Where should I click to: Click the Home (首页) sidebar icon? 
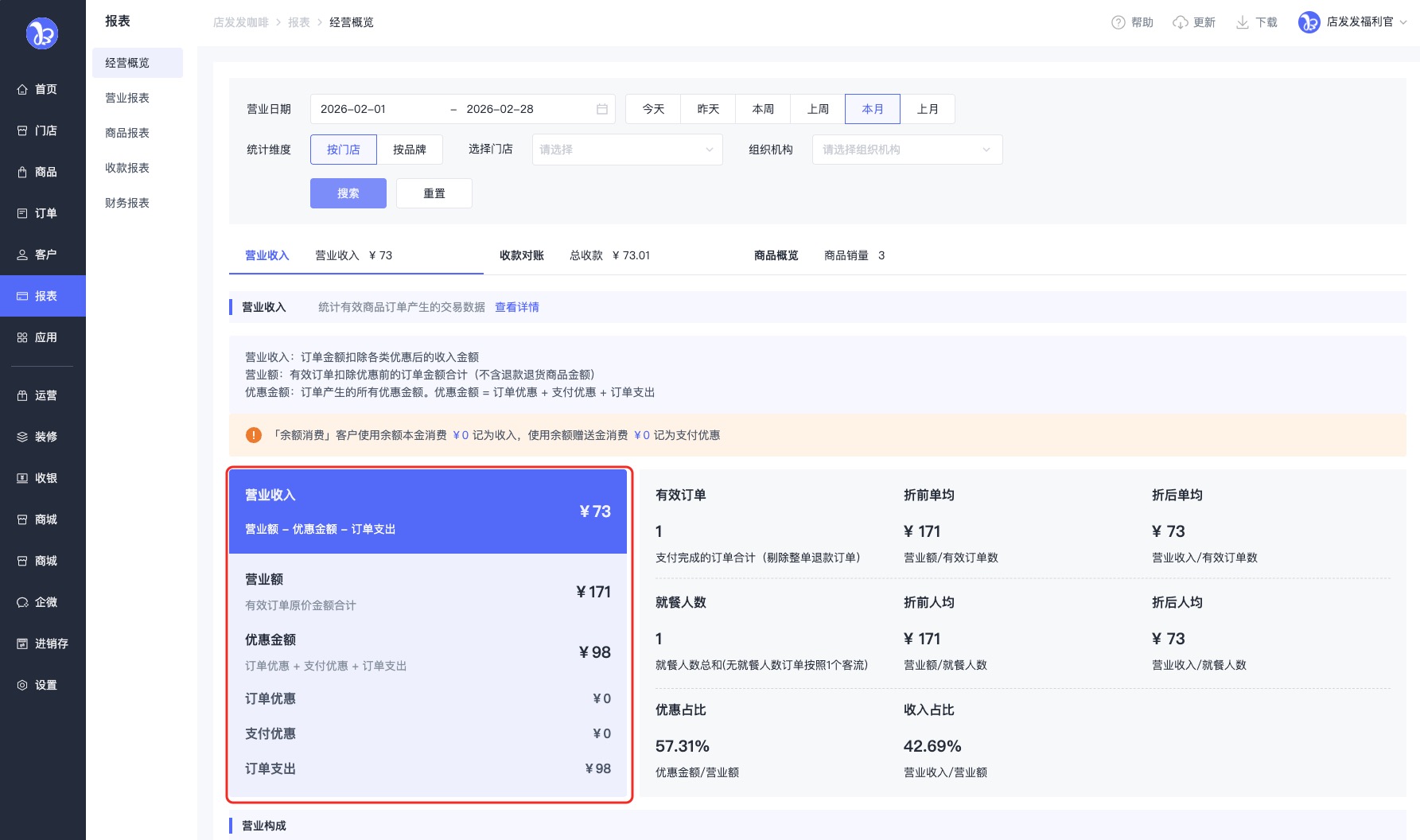pyautogui.click(x=22, y=89)
